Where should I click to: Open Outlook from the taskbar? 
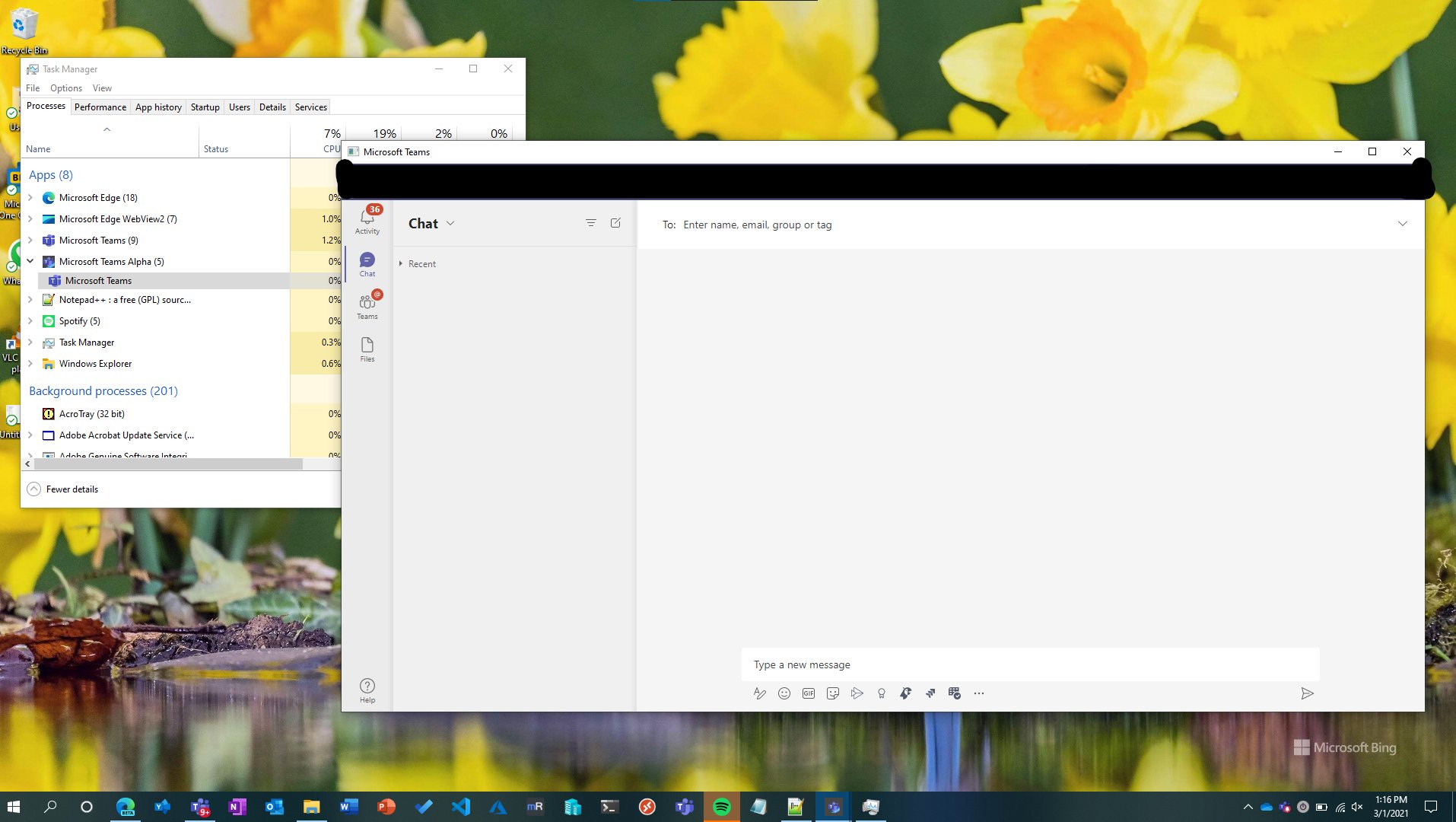point(275,807)
